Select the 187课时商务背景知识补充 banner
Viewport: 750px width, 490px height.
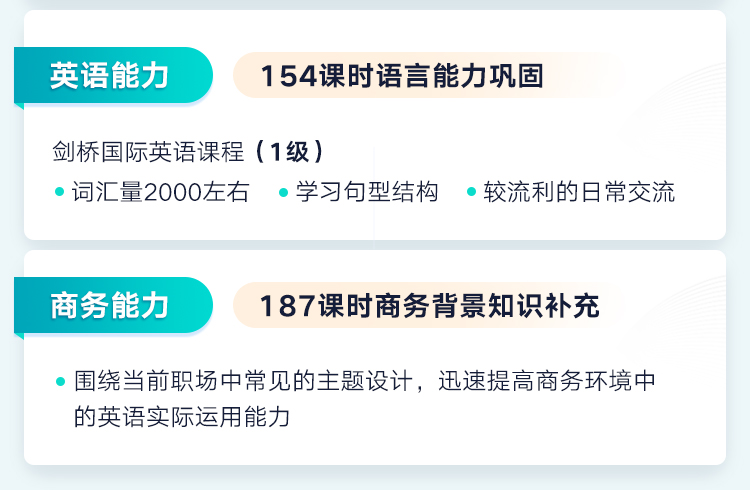(429, 306)
